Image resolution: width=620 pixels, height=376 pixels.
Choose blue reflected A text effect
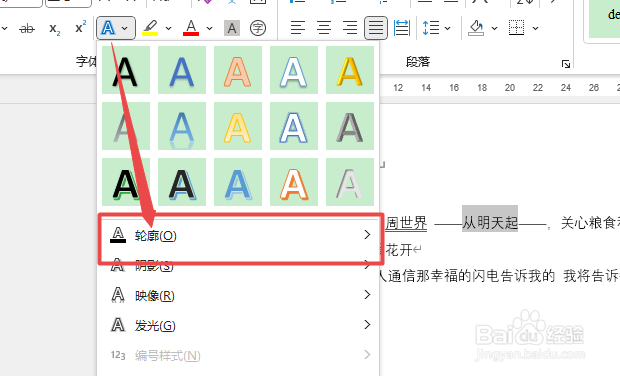pyautogui.click(x=182, y=126)
